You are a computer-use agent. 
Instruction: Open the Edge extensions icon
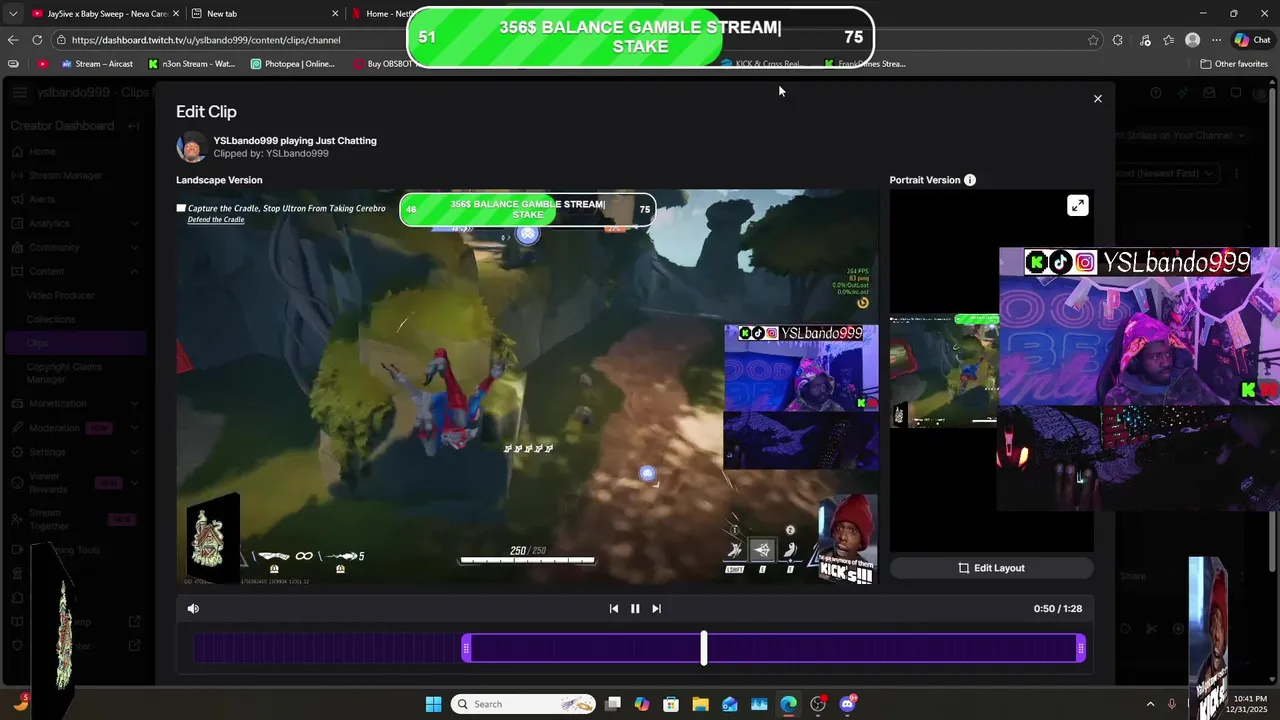[1118, 40]
